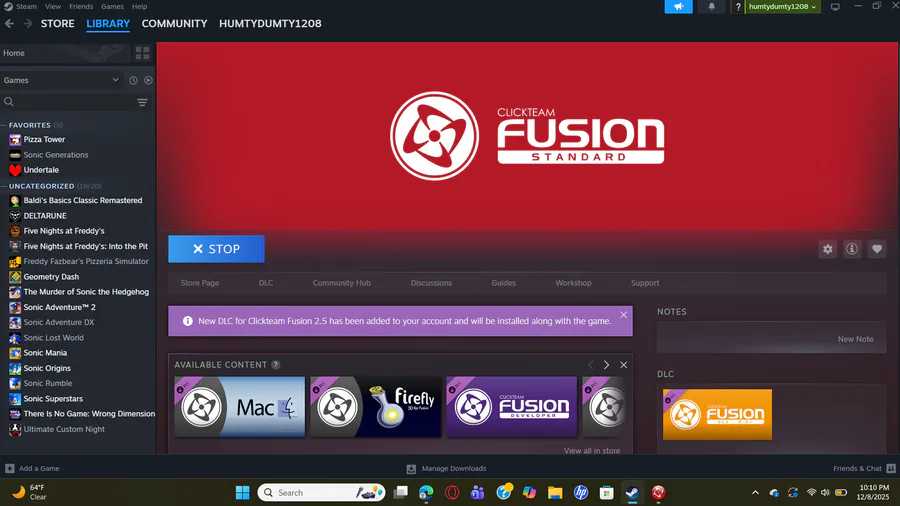Open the Friends menu

(81, 6)
